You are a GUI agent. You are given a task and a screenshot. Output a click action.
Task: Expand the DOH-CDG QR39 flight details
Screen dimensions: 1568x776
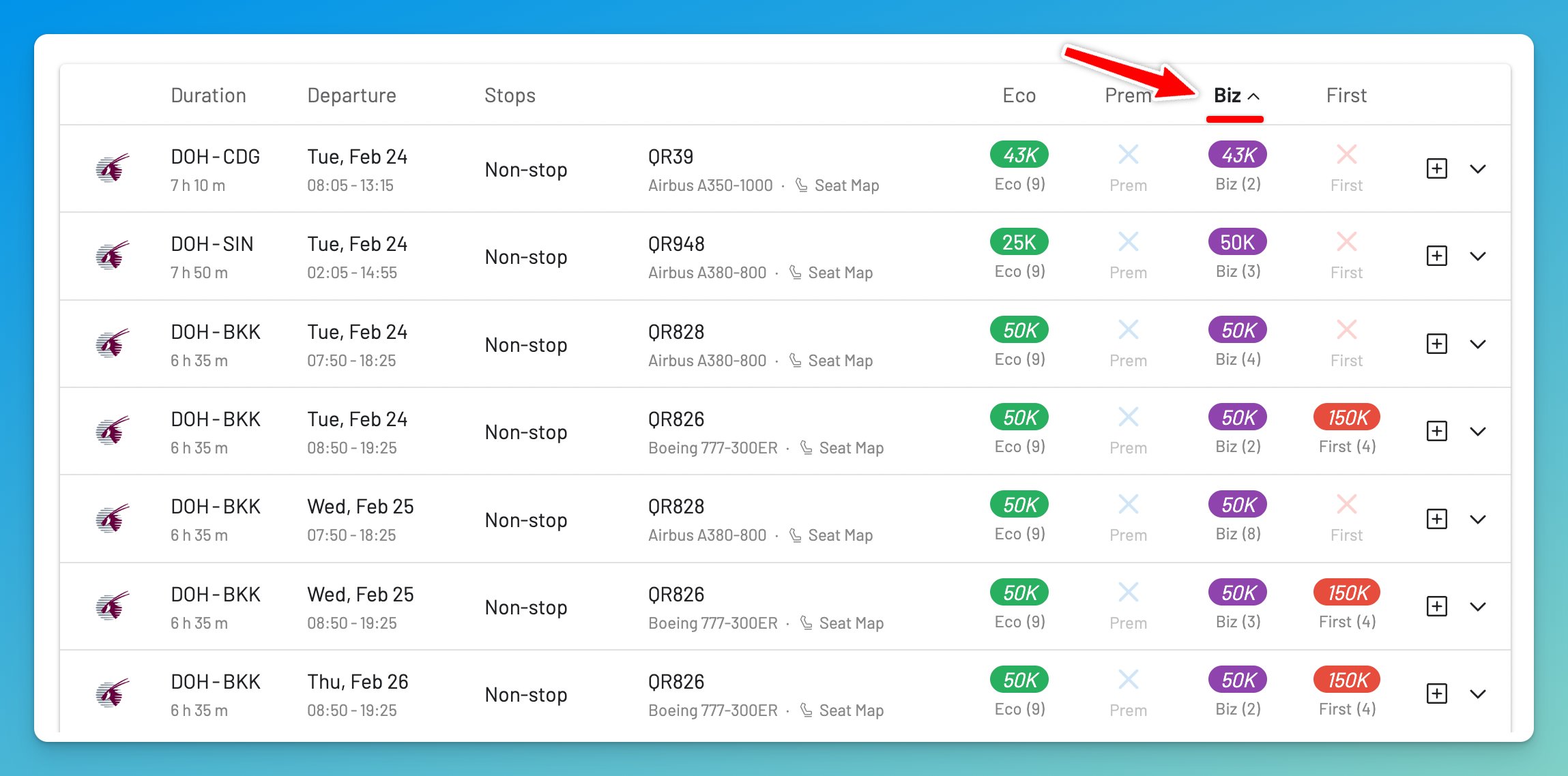[x=1478, y=168]
